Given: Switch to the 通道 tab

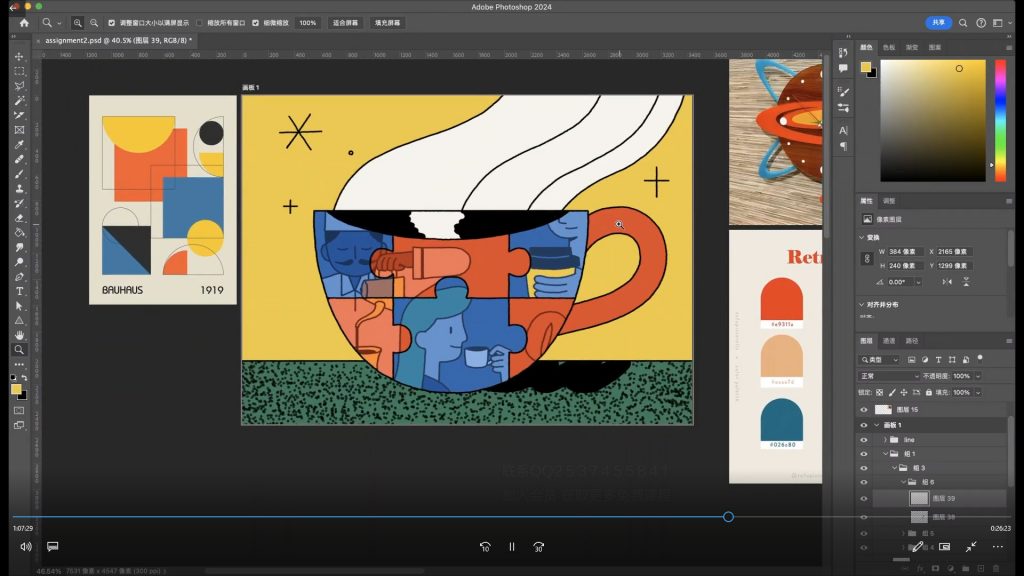Looking at the screenshot, I should 889,341.
